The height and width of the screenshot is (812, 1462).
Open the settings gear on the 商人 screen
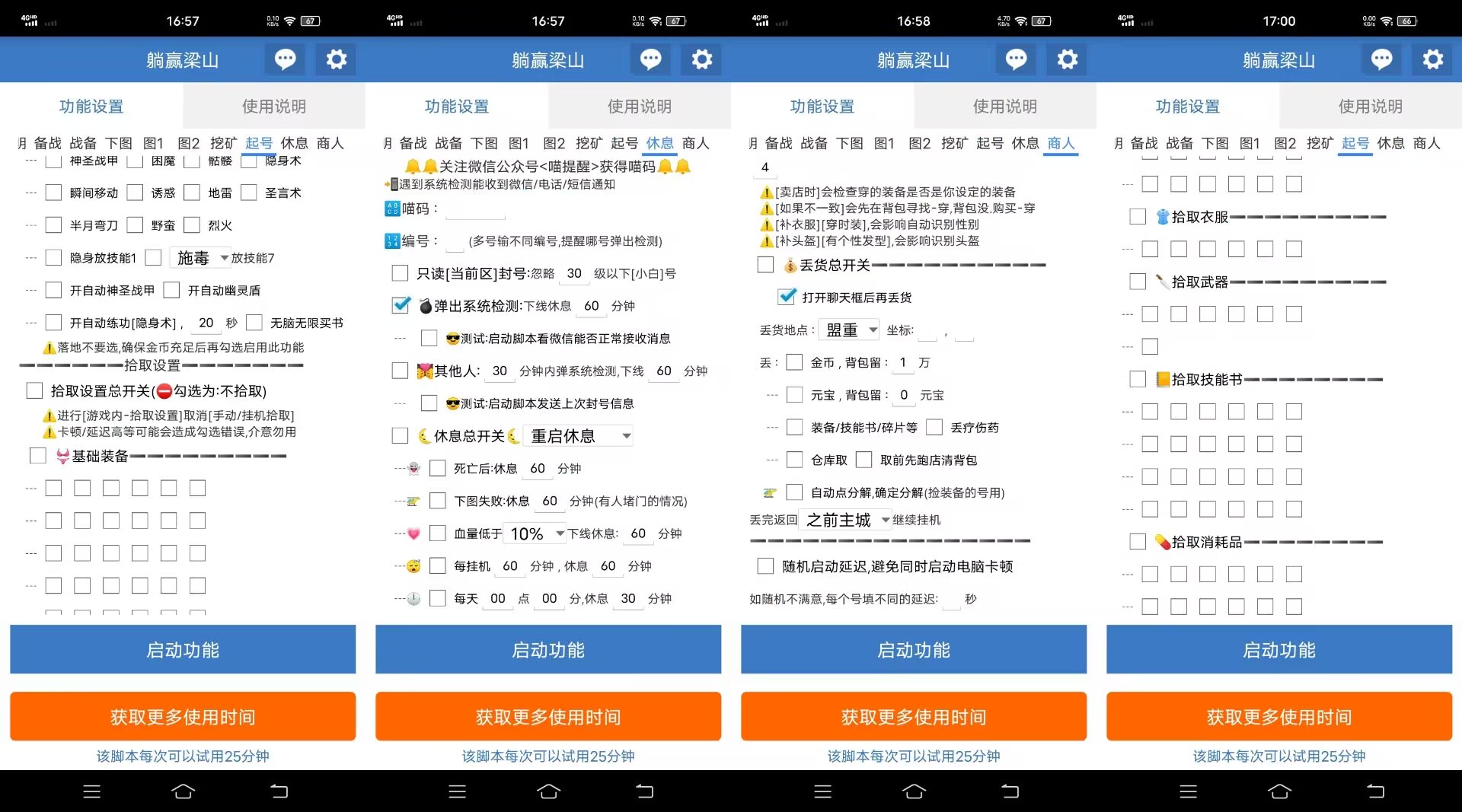(1067, 59)
